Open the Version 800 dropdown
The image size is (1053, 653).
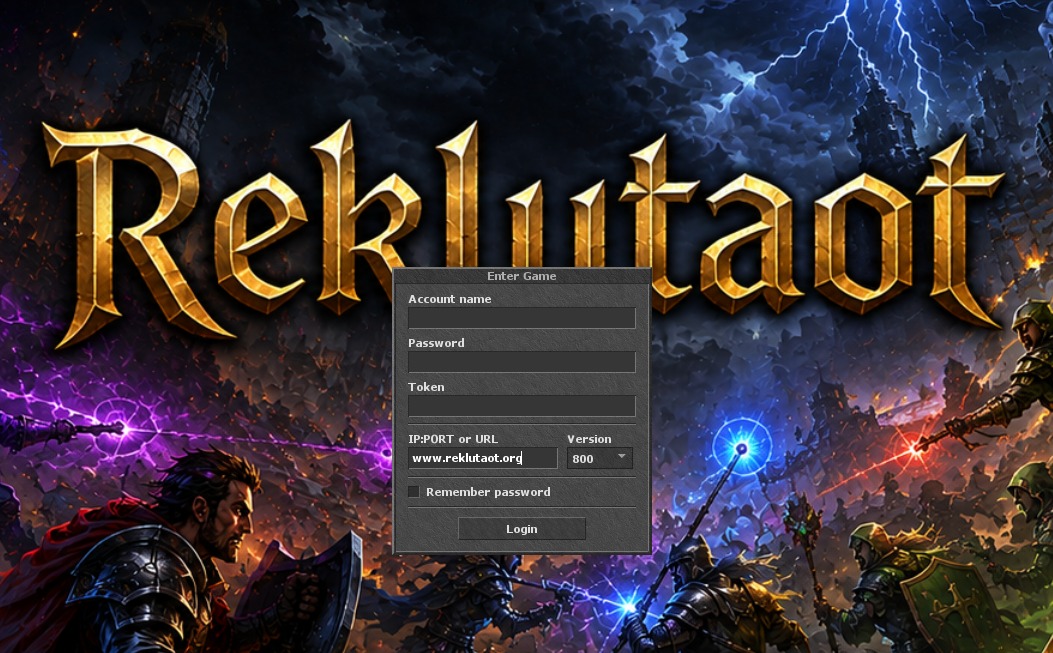pos(599,458)
